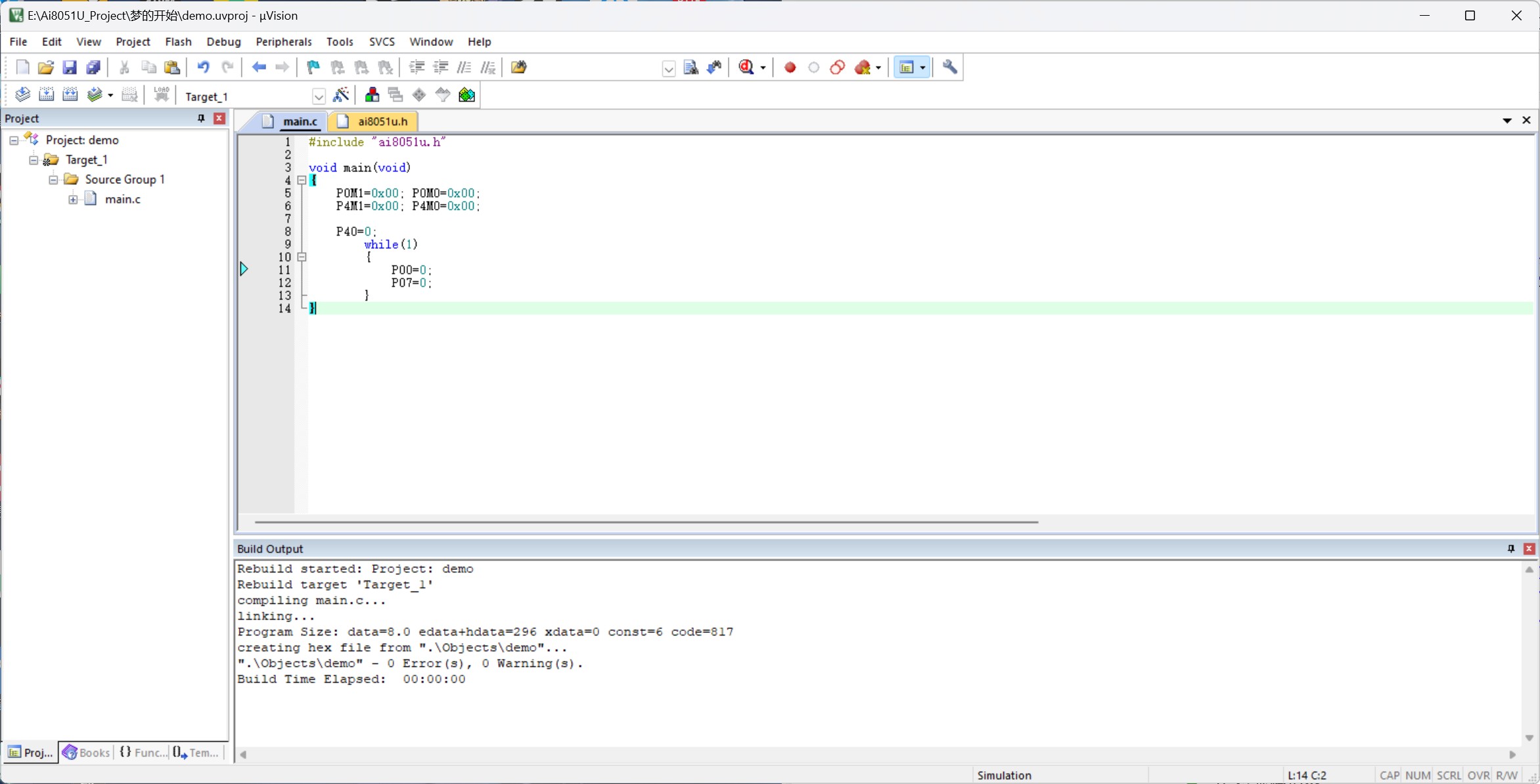Click the editor horizontal scrollbar

(x=646, y=522)
